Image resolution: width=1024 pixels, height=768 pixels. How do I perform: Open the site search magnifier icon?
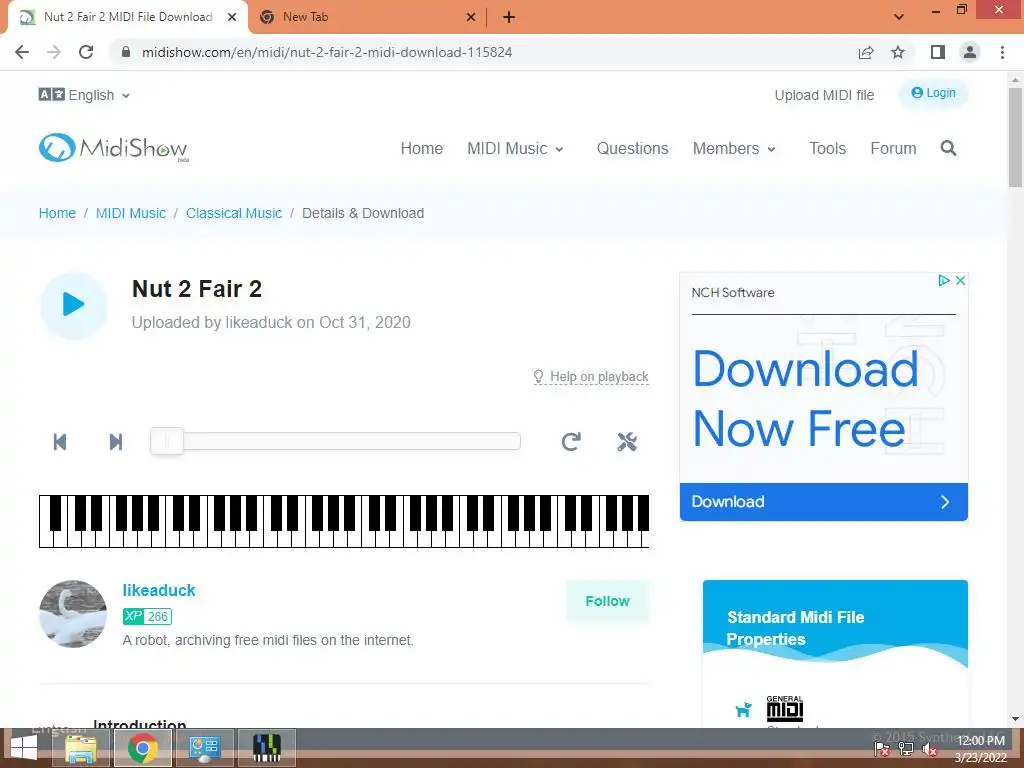pos(948,148)
